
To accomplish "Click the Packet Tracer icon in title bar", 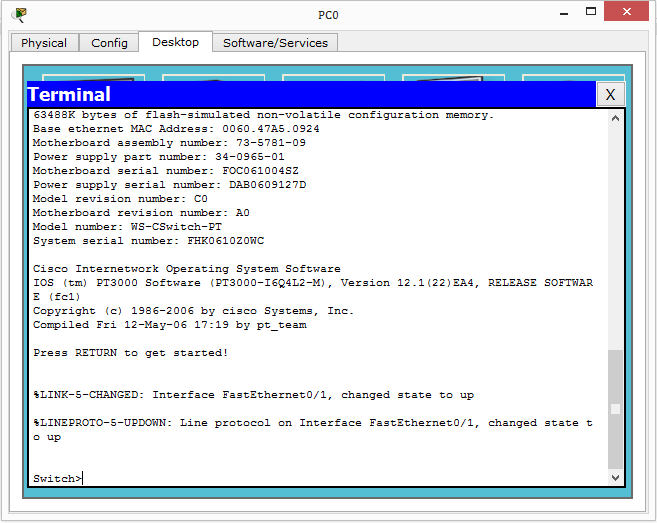I will pyautogui.click(x=19, y=15).
